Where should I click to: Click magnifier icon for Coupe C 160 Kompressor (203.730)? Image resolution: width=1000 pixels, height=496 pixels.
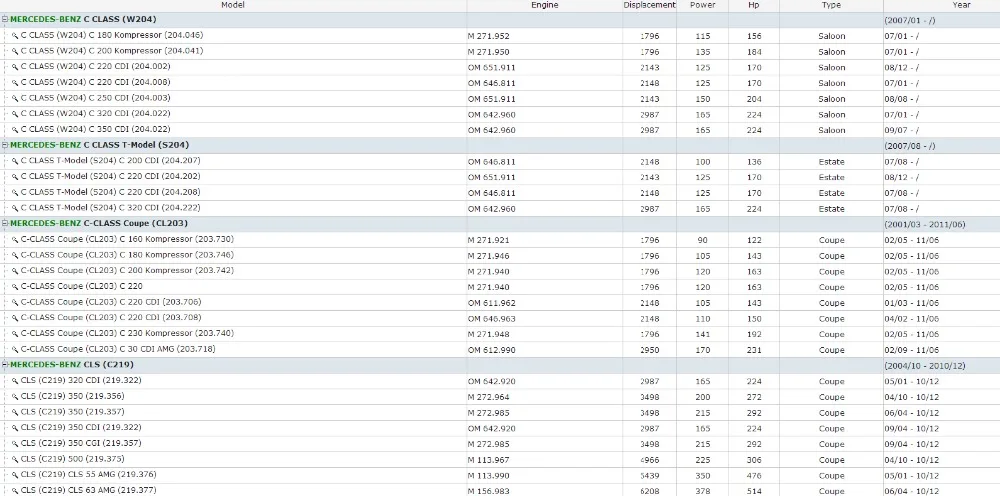[x=15, y=240]
